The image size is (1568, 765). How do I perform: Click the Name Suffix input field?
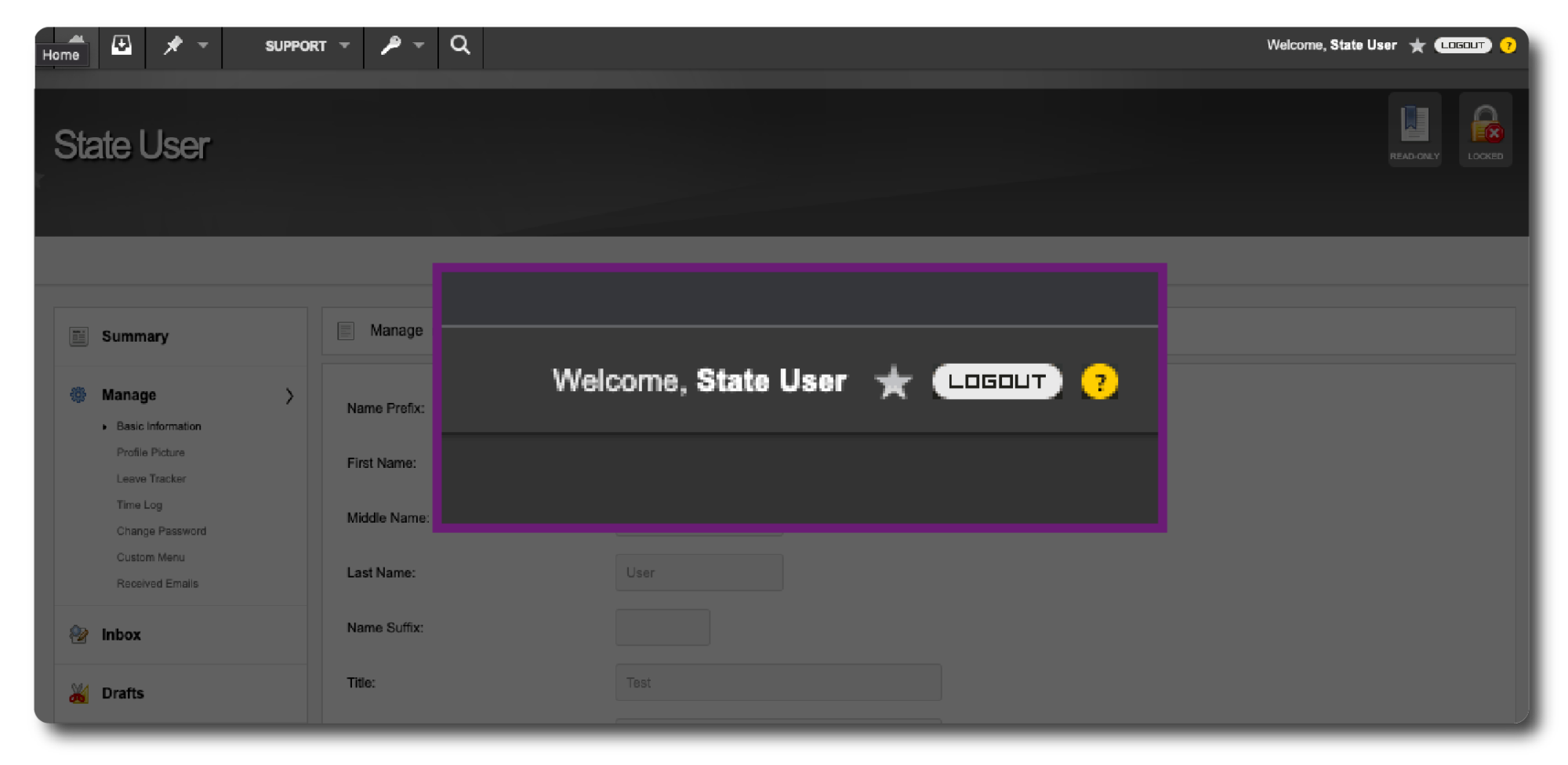click(x=662, y=628)
